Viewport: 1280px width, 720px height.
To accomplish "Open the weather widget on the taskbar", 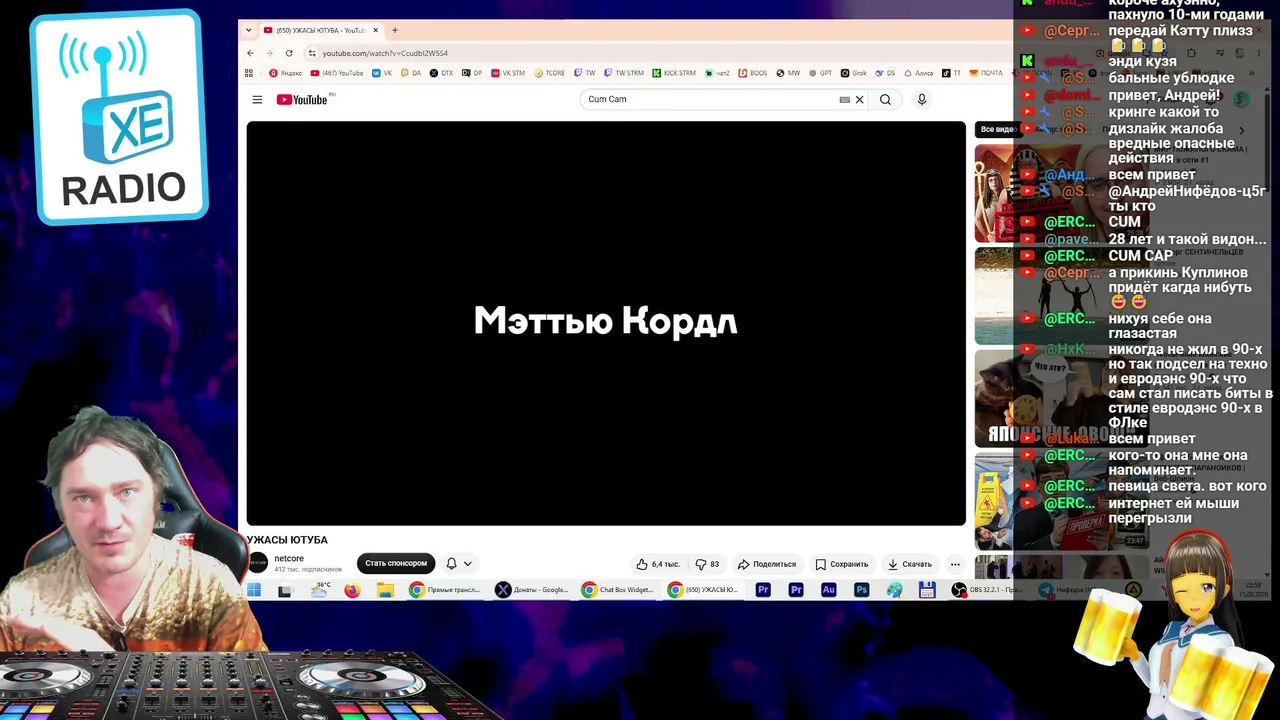I will [321, 589].
